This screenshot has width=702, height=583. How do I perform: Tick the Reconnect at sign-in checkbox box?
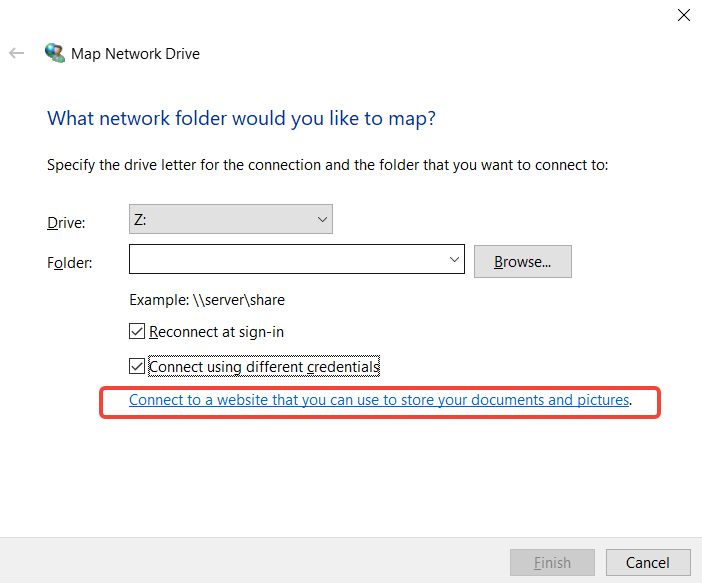(x=137, y=331)
